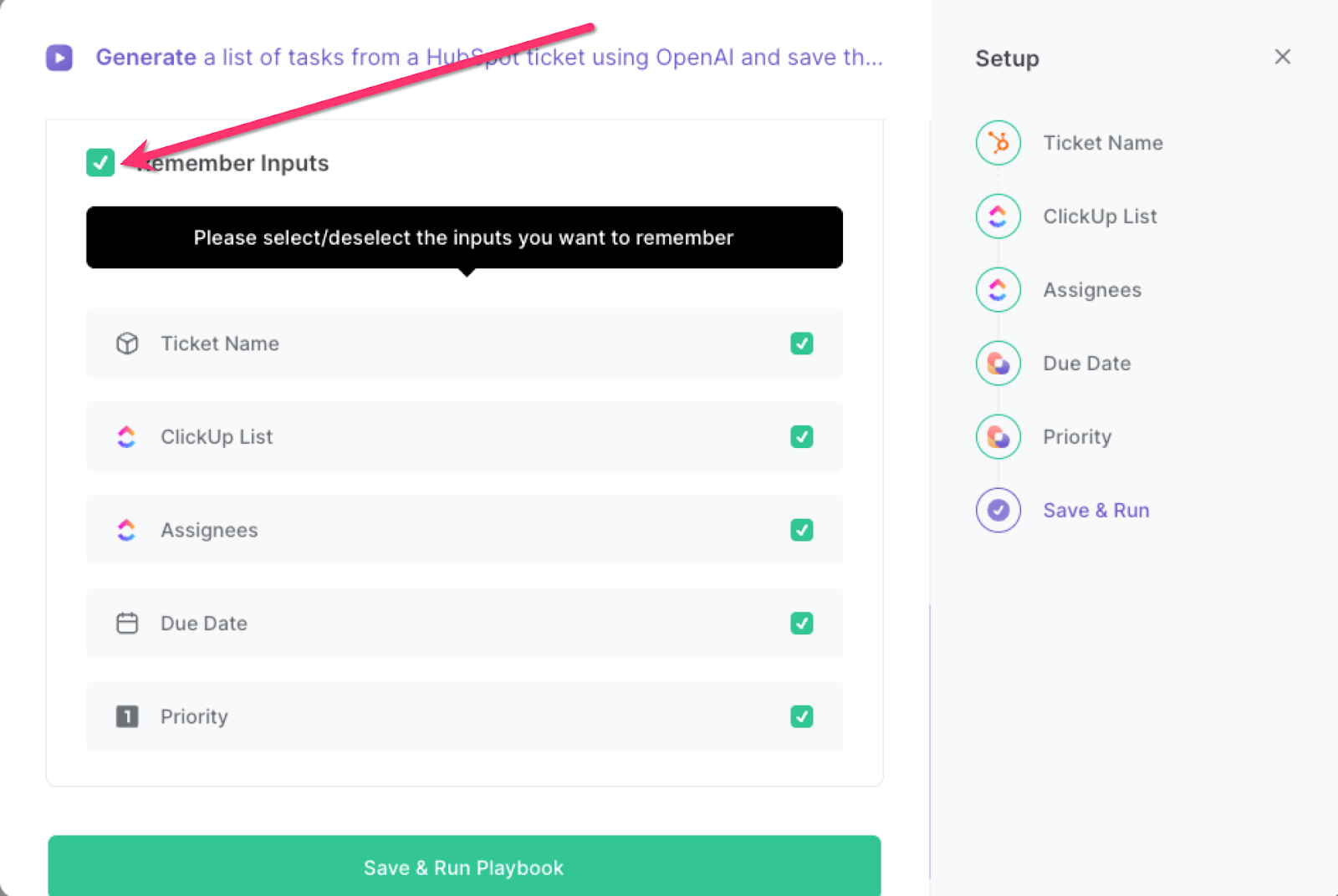Deselect the Ticket Name remember checkbox

click(x=801, y=344)
